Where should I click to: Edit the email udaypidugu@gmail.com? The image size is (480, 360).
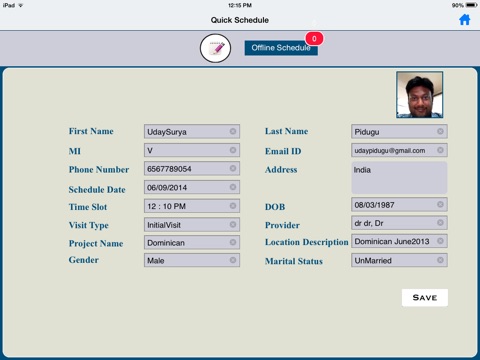(x=399, y=150)
